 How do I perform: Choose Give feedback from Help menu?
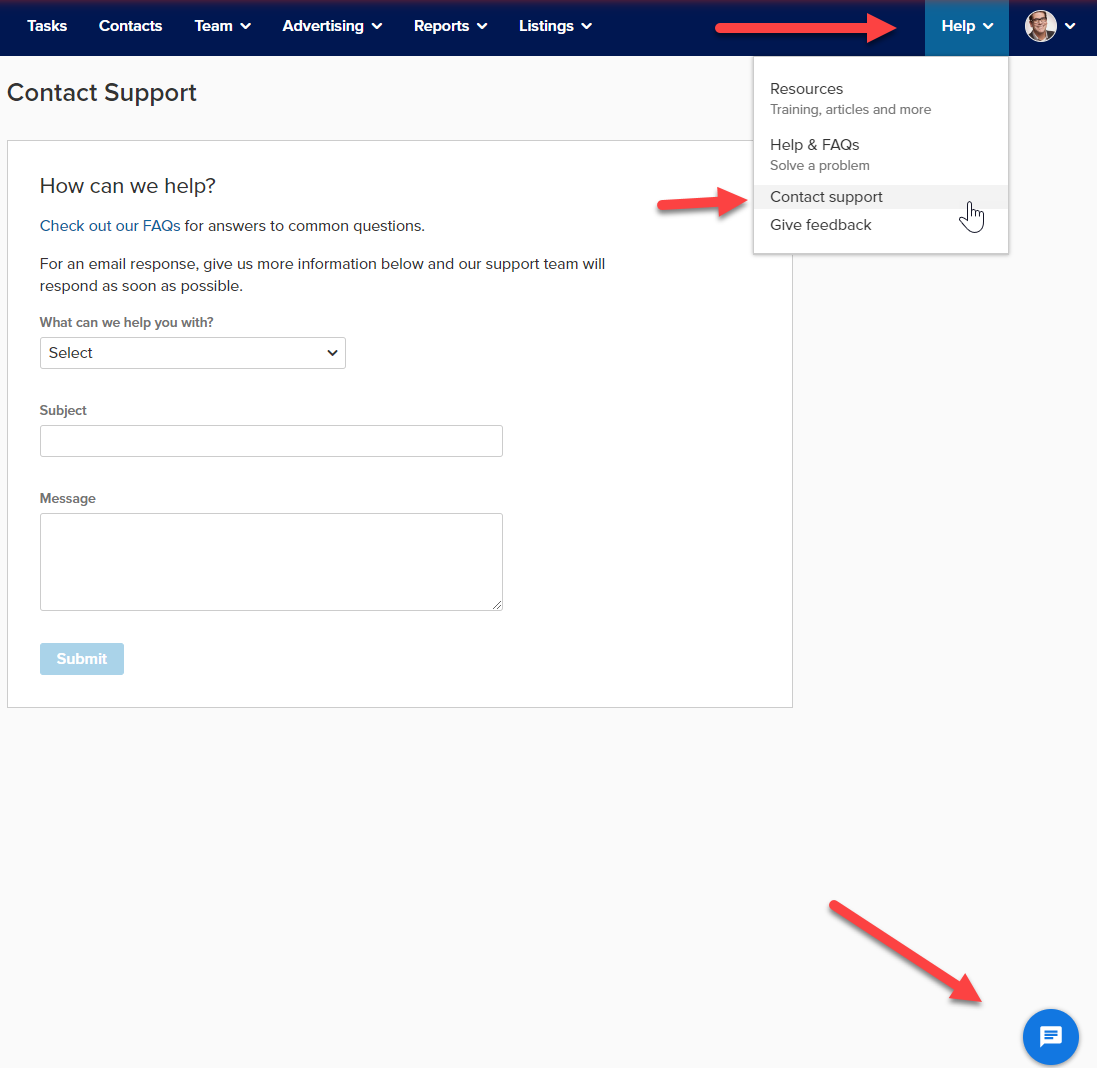[820, 225]
